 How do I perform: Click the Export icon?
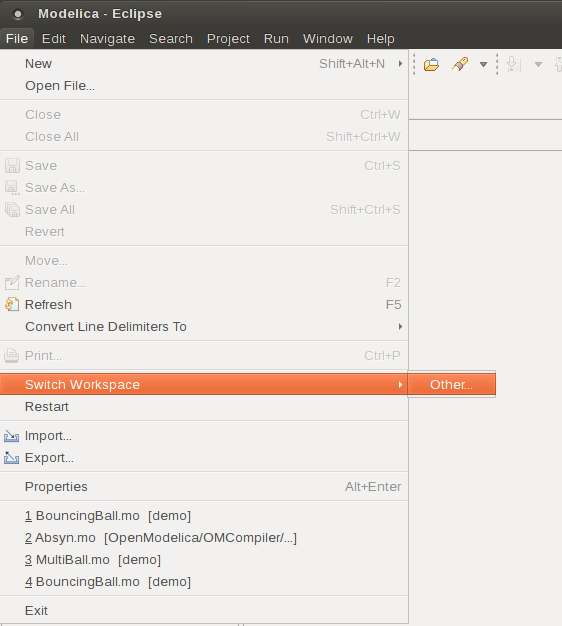click(12, 458)
